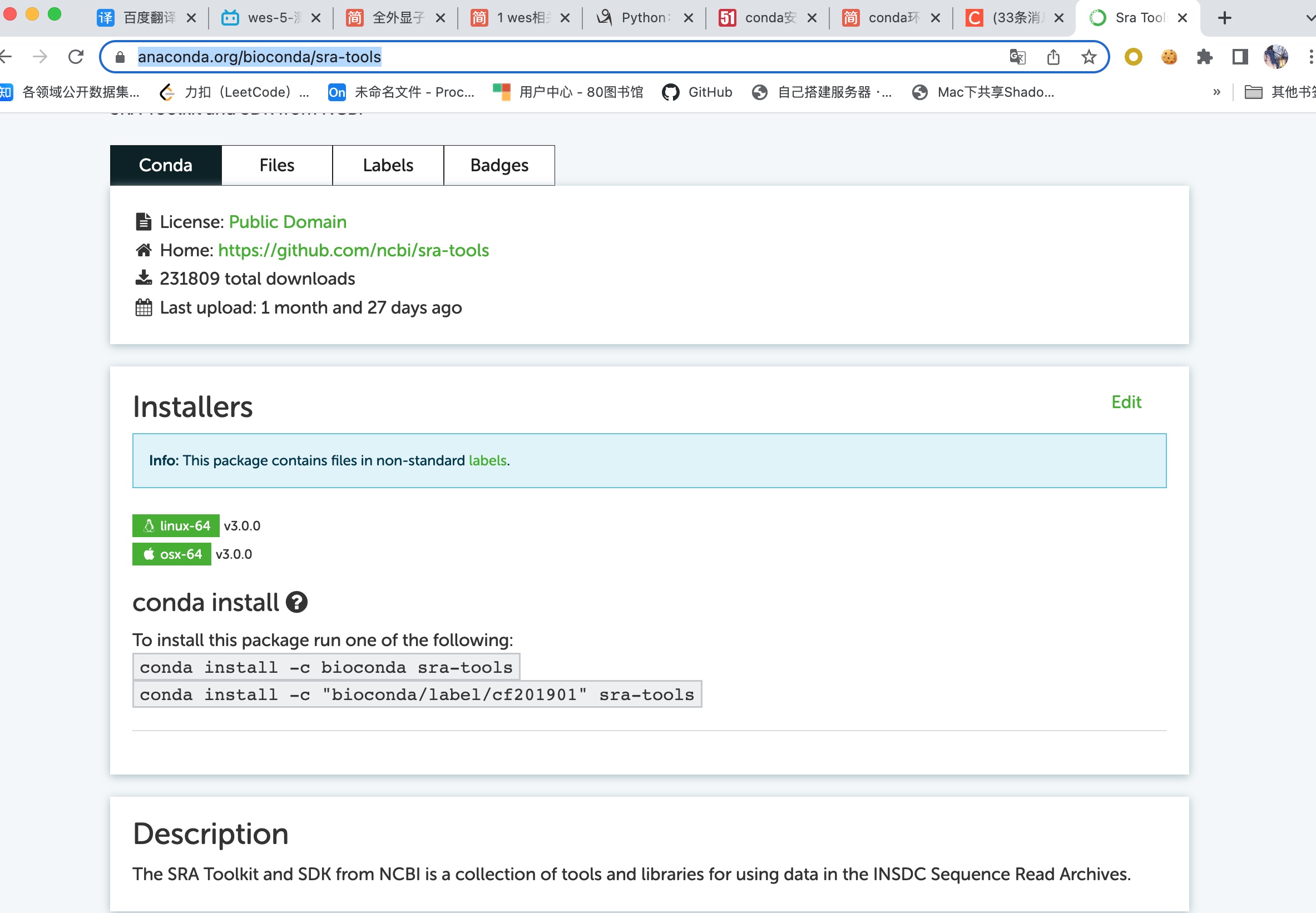Translate this page icon
This screenshot has width=1316, height=913.
coord(1017,57)
